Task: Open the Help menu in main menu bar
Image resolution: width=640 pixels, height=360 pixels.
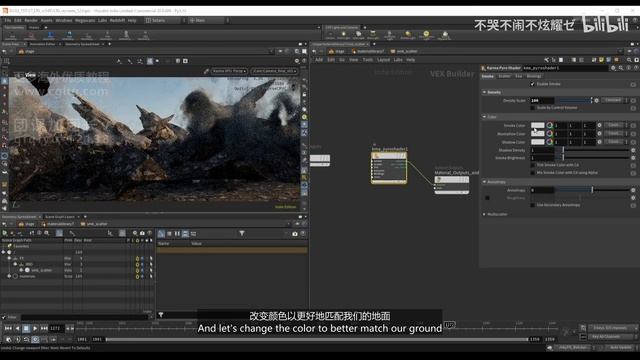Action: pos(132,20)
